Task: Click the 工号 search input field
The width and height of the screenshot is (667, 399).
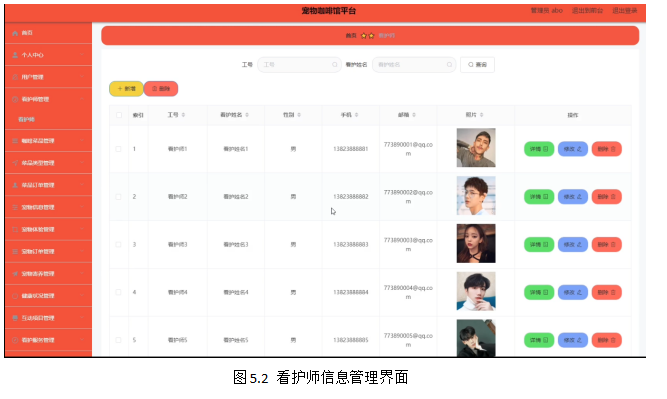Action: point(299,65)
